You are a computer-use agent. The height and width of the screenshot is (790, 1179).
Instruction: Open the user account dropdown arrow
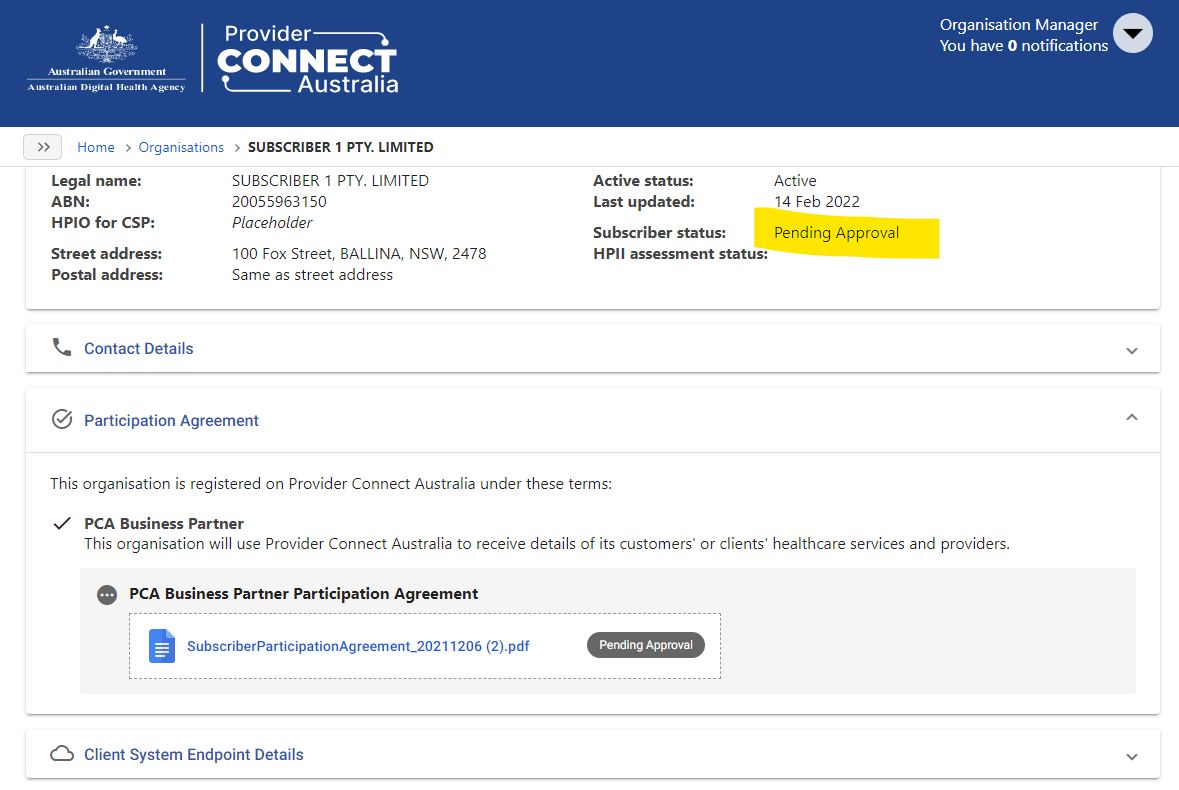[x=1132, y=34]
